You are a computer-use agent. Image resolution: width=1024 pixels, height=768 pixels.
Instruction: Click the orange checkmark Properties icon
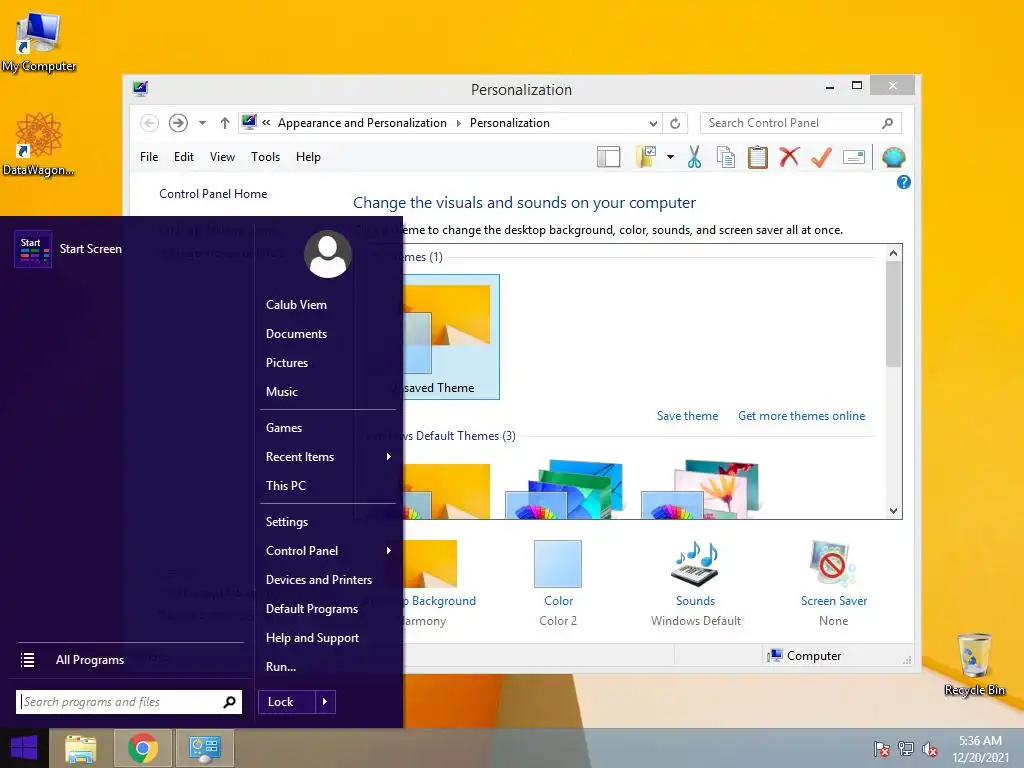(821, 157)
